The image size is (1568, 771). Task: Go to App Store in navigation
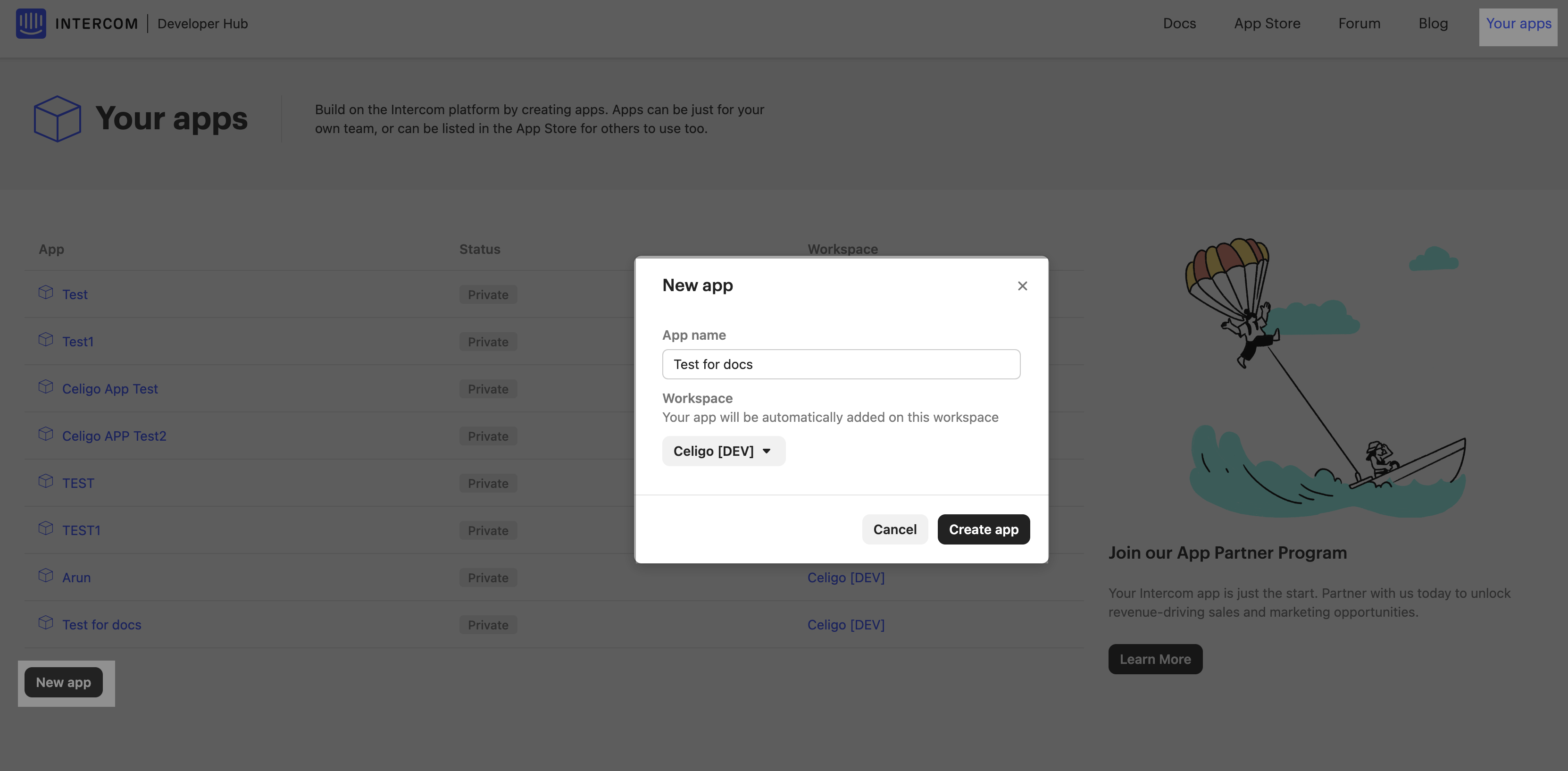(x=1268, y=23)
